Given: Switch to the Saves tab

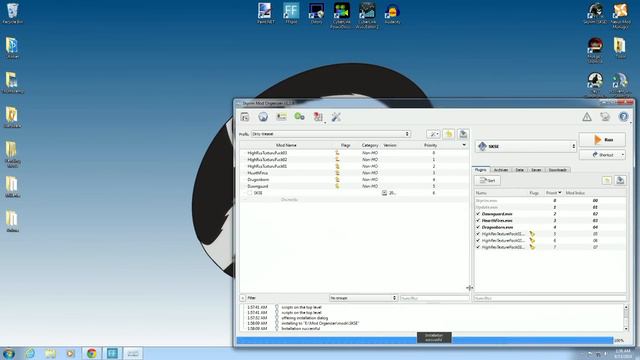Looking at the screenshot, I should coord(536,170).
